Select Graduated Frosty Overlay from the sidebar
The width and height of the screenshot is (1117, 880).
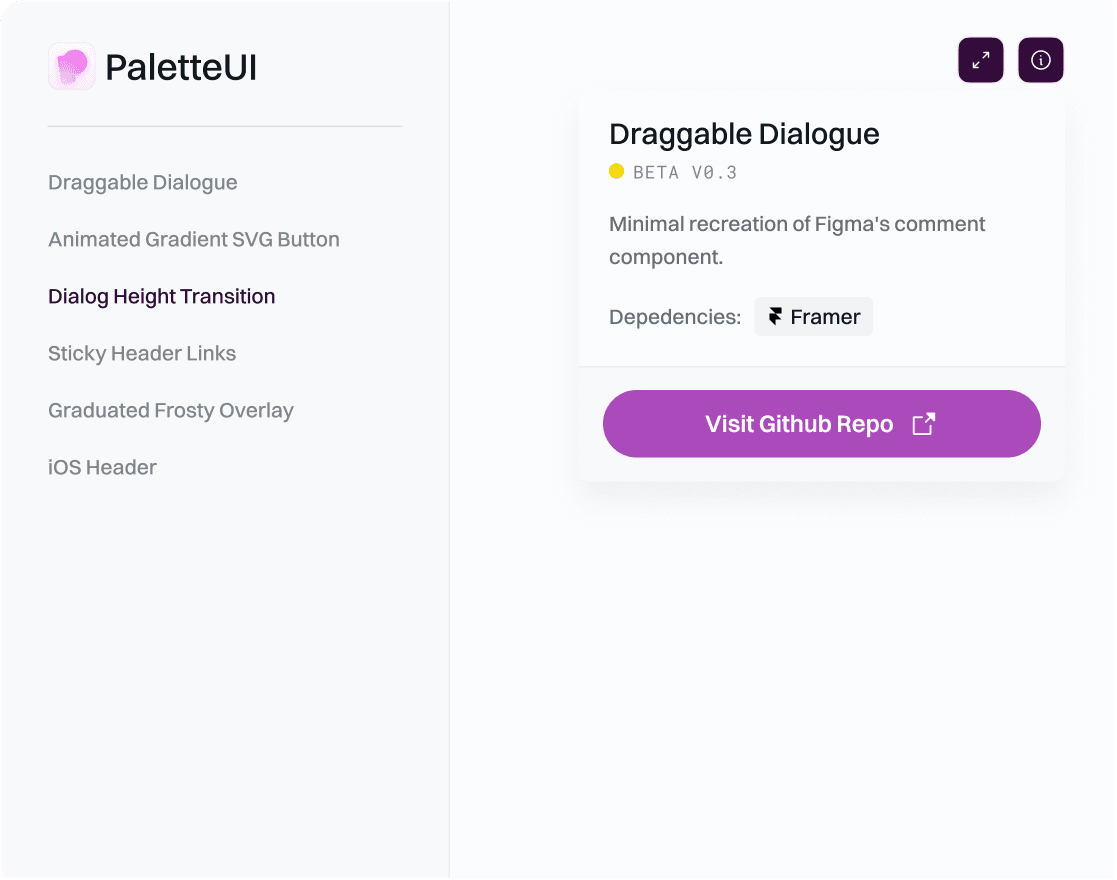click(171, 411)
